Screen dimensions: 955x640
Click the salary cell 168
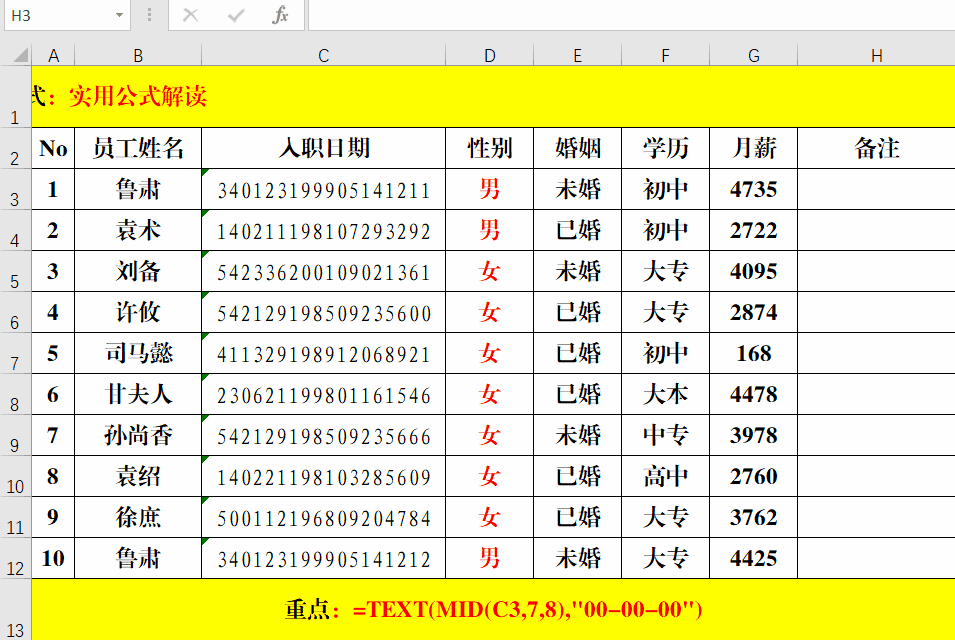[x=753, y=353]
